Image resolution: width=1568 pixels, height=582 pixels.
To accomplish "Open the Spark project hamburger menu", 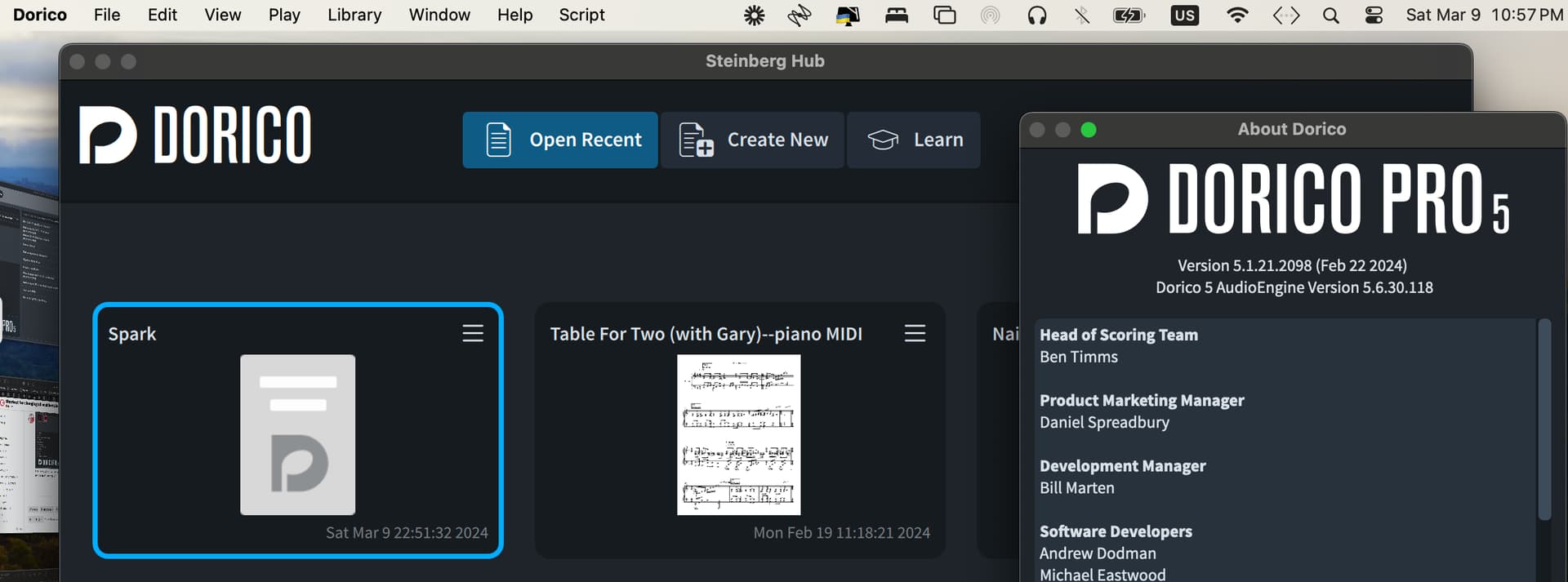I will [x=473, y=333].
